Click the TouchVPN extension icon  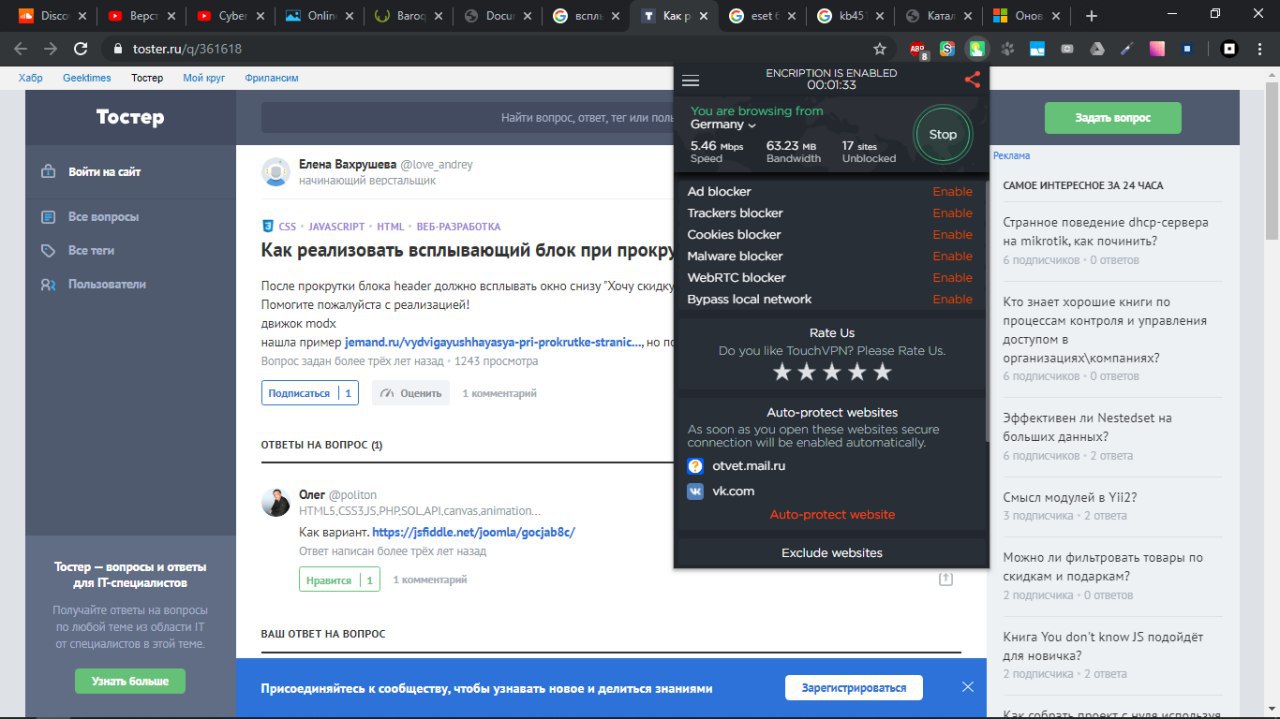tap(976, 48)
